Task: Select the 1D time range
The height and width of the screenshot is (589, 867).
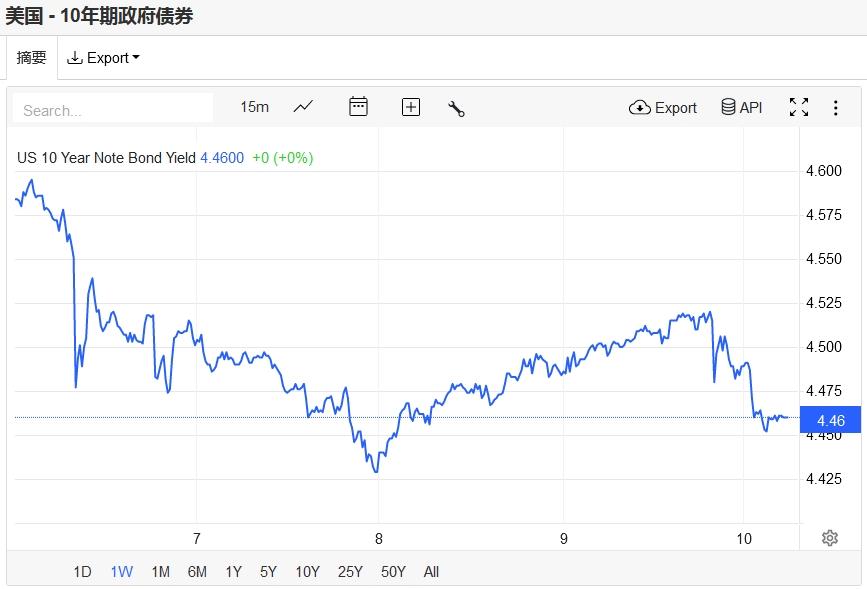Action: pos(82,572)
